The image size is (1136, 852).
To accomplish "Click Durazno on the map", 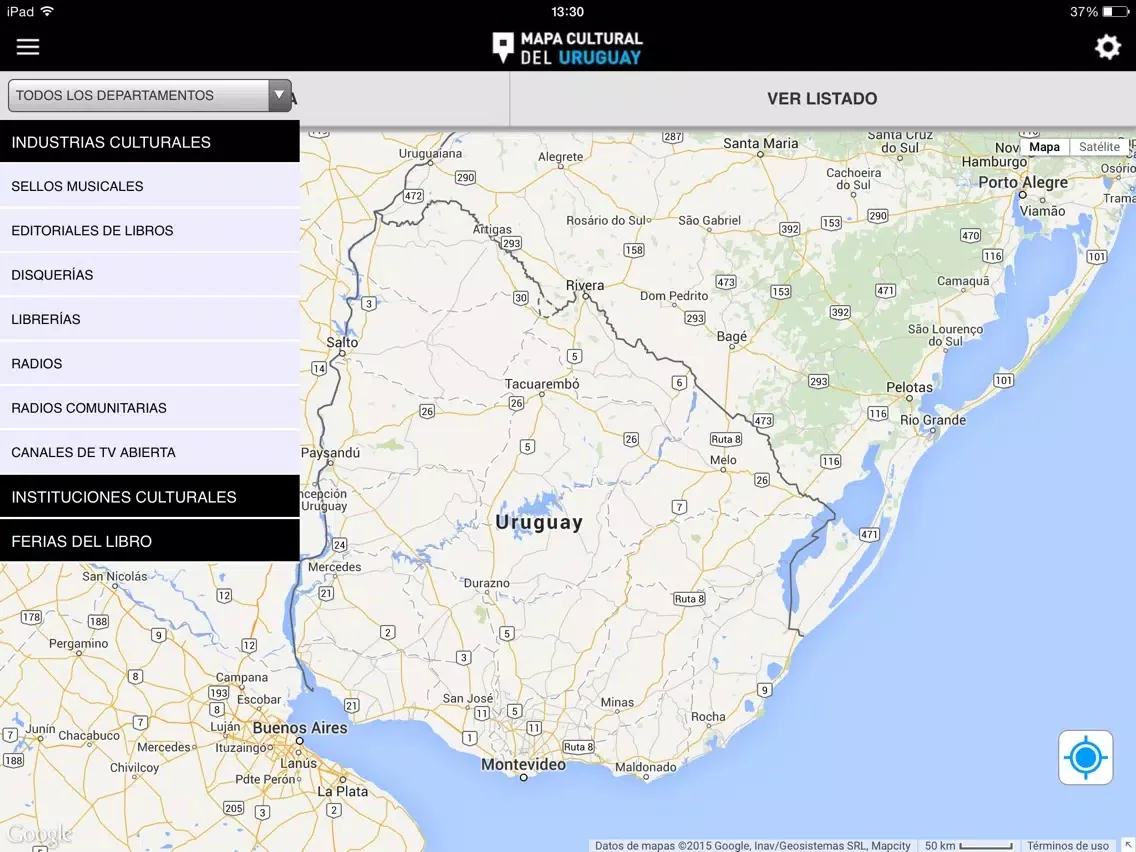I will click(x=487, y=583).
